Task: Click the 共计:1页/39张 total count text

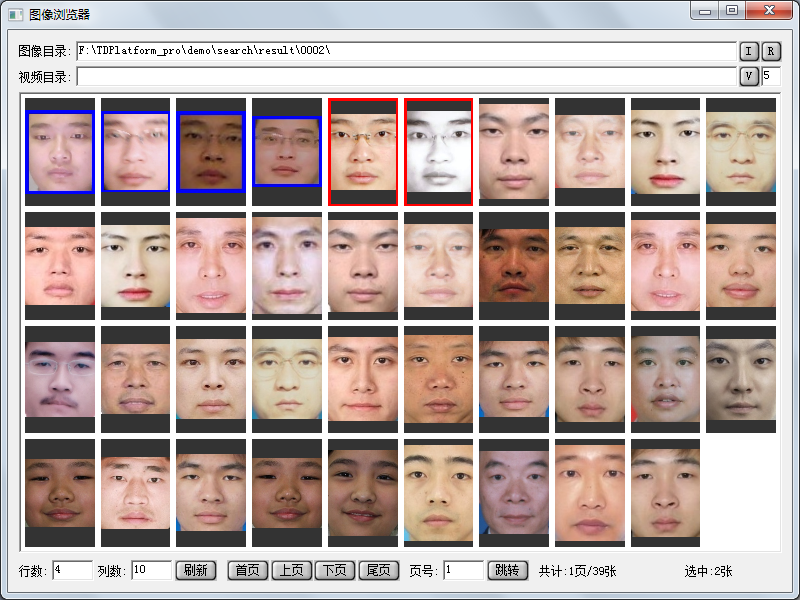Action: [578, 571]
